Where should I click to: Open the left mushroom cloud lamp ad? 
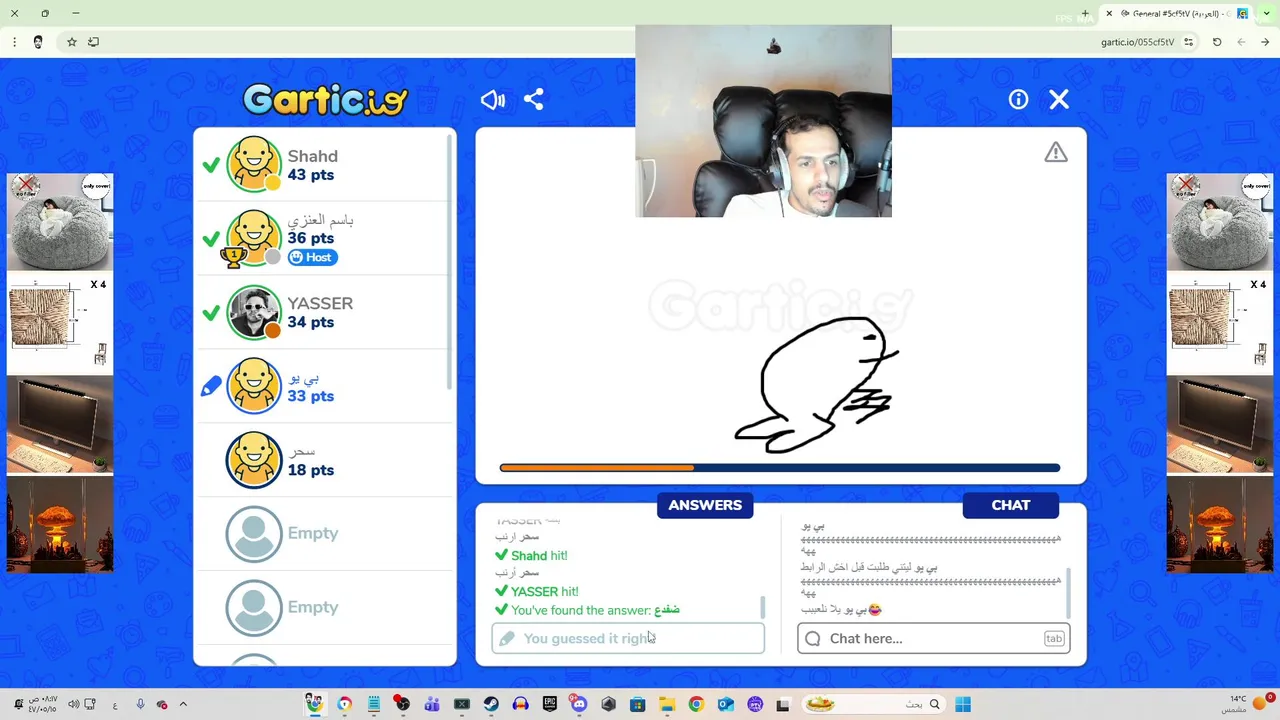click(x=60, y=525)
